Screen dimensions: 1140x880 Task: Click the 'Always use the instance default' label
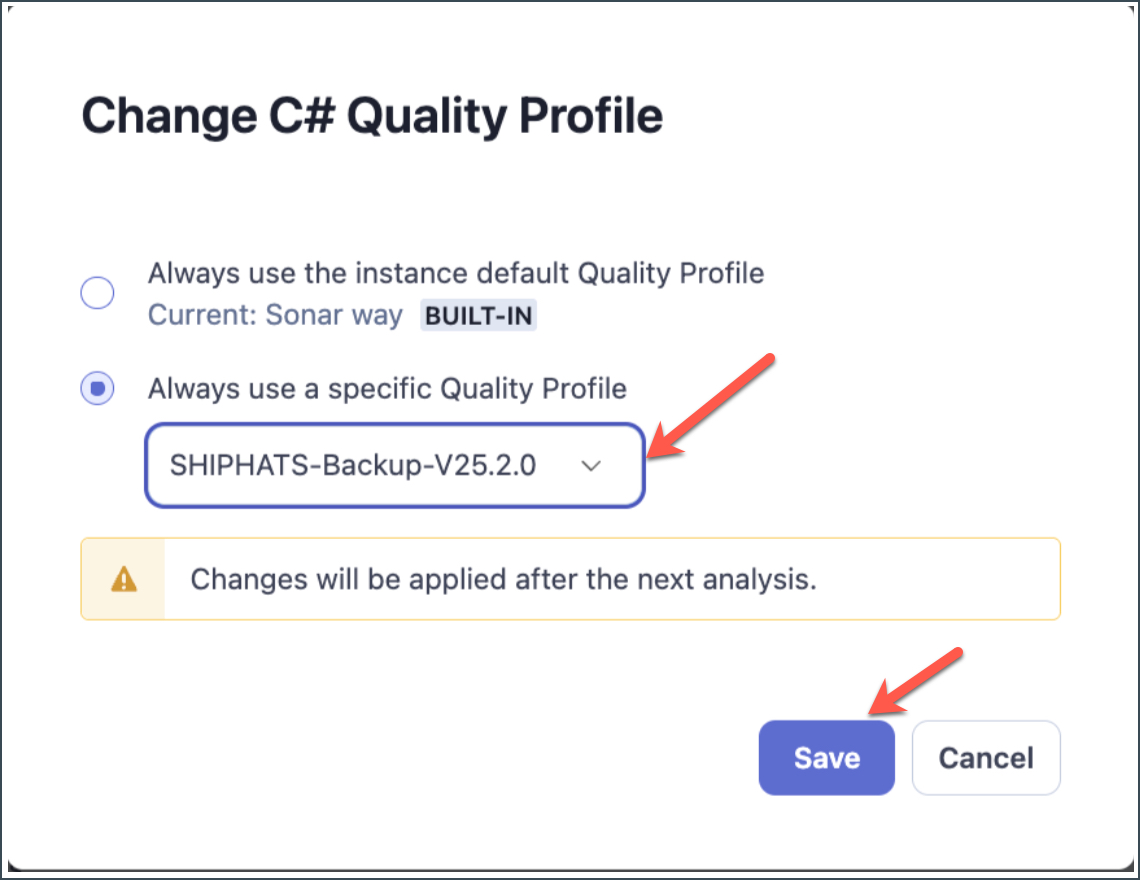455,273
